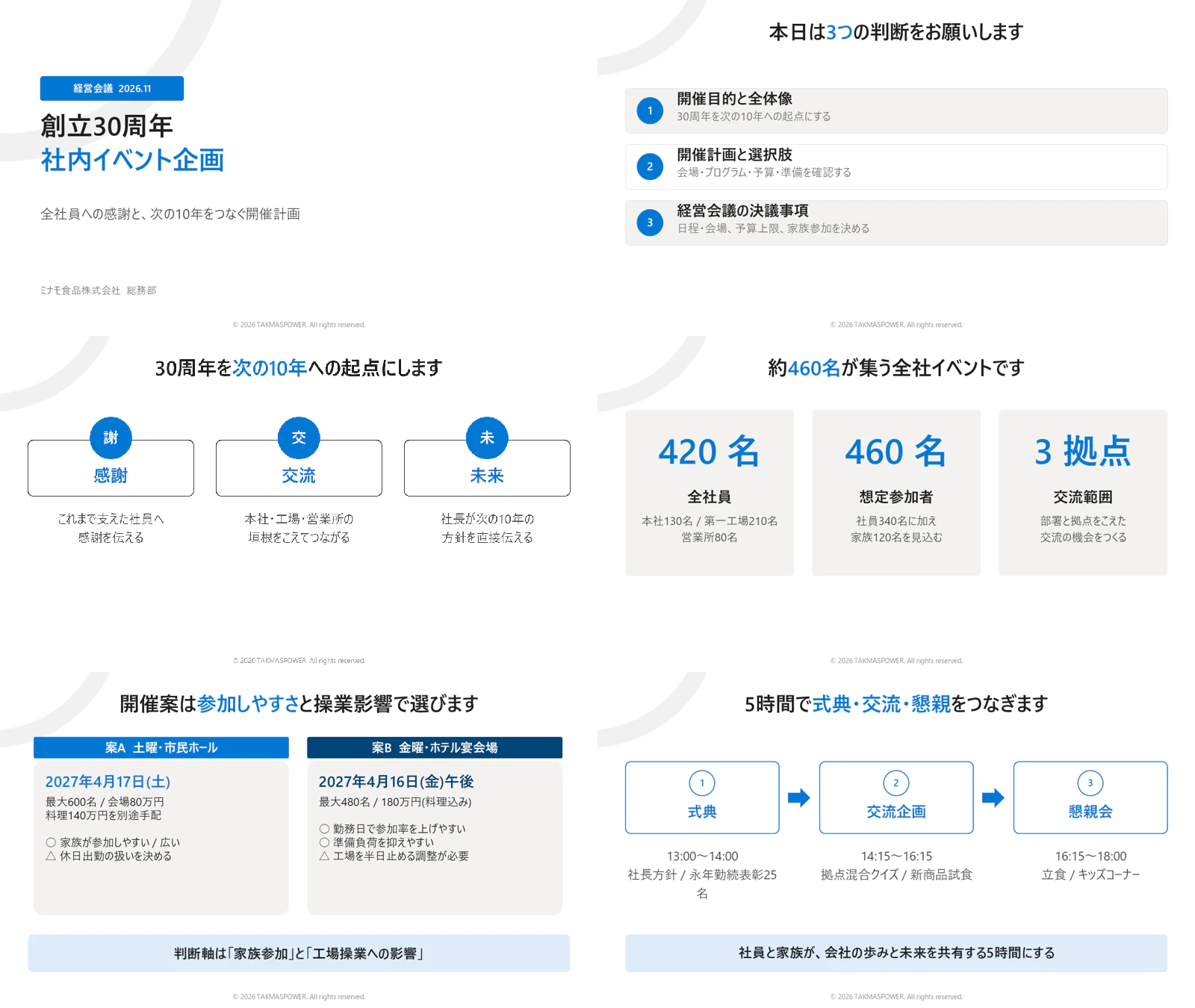Click the time 16:15〜18:00
The image size is (1195, 1008).
tap(1090, 856)
